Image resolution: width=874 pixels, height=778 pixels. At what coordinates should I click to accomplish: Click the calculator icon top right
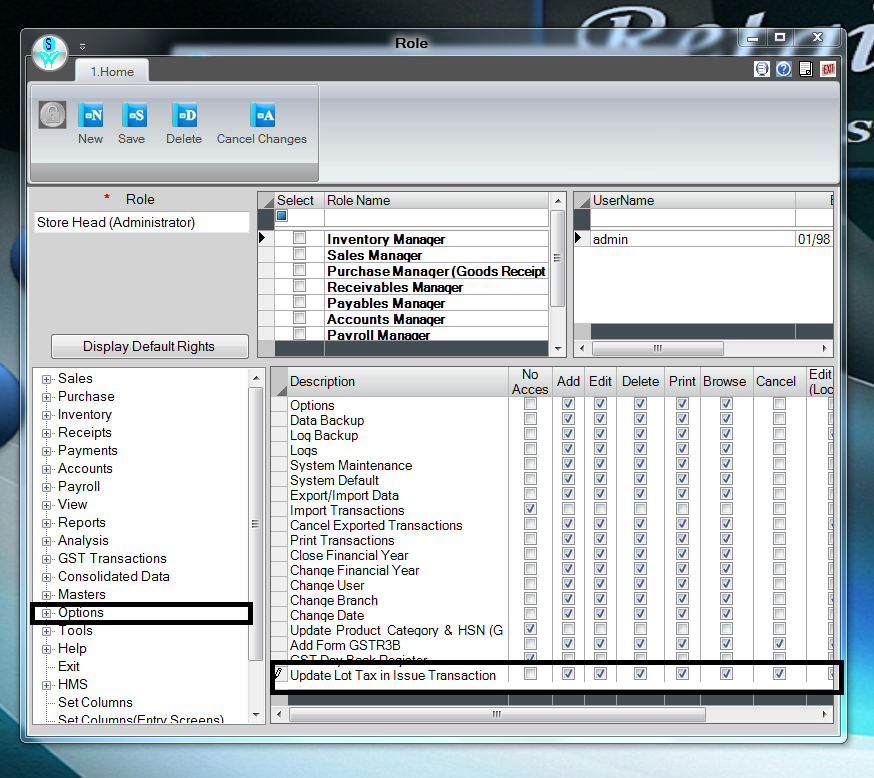point(805,69)
